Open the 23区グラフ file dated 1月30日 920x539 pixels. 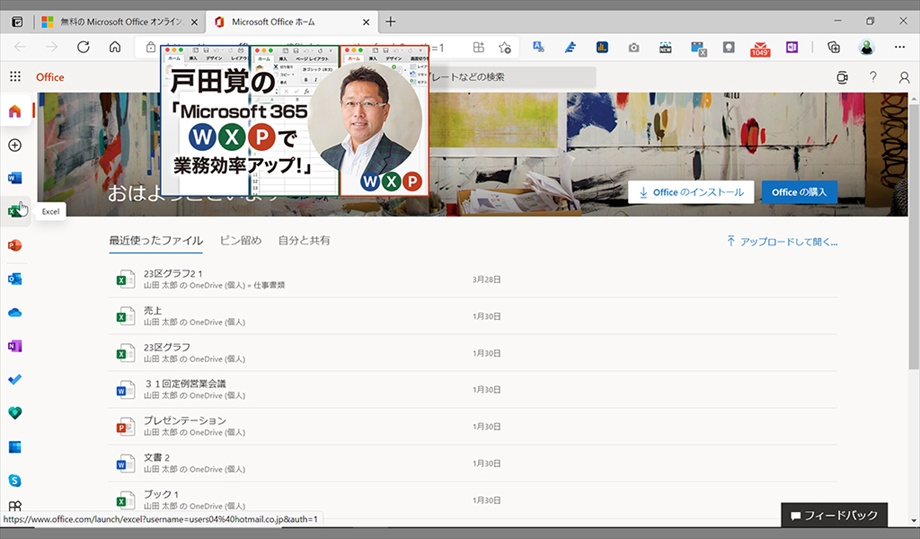click(473, 353)
